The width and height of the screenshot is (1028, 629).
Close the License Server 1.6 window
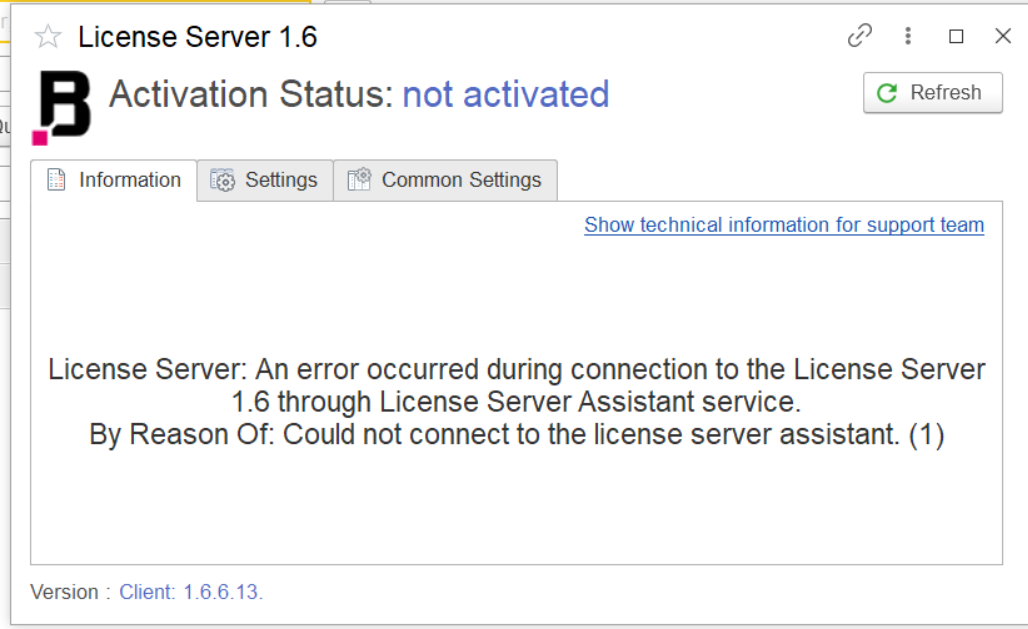tap(1003, 36)
